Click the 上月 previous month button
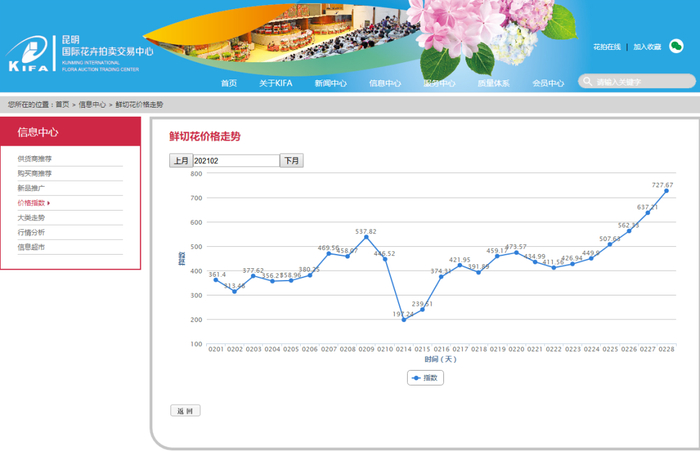 click(x=181, y=160)
